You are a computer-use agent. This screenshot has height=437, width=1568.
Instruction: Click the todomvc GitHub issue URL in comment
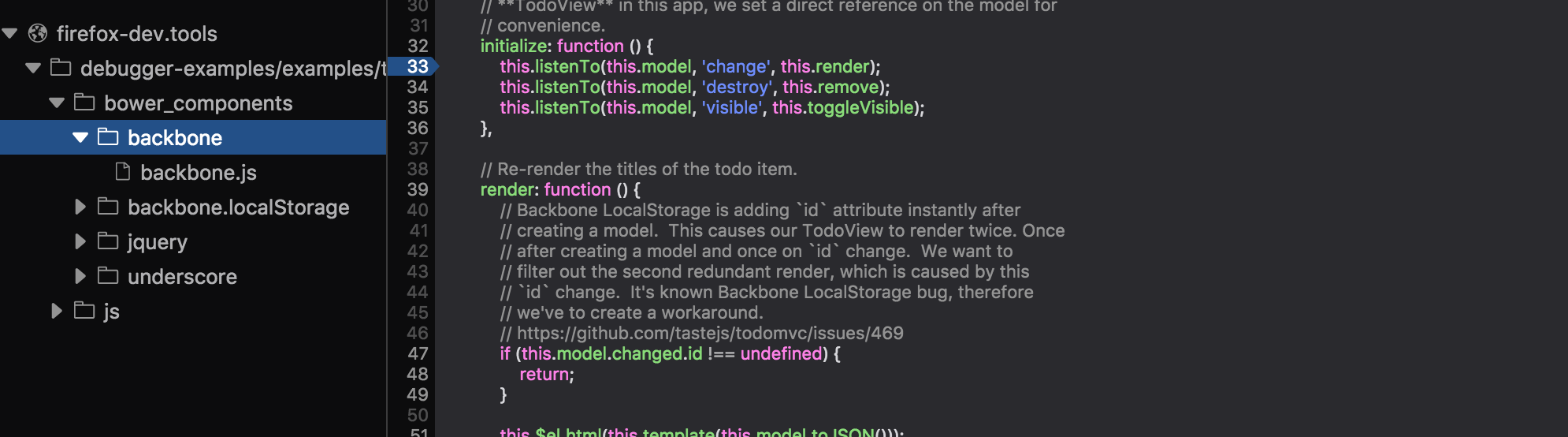(710, 333)
